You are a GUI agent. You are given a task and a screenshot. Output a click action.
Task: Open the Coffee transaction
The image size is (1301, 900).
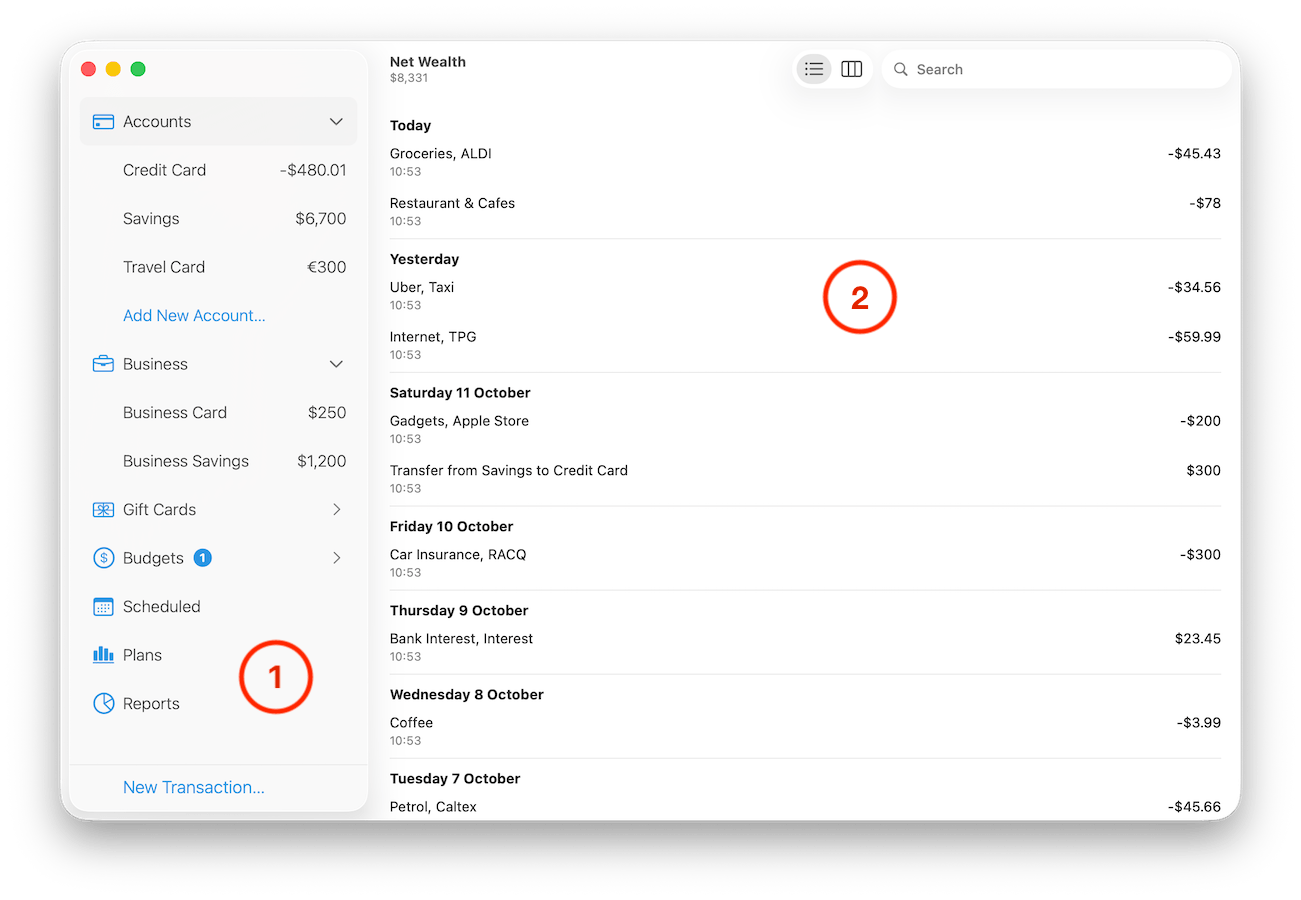805,731
